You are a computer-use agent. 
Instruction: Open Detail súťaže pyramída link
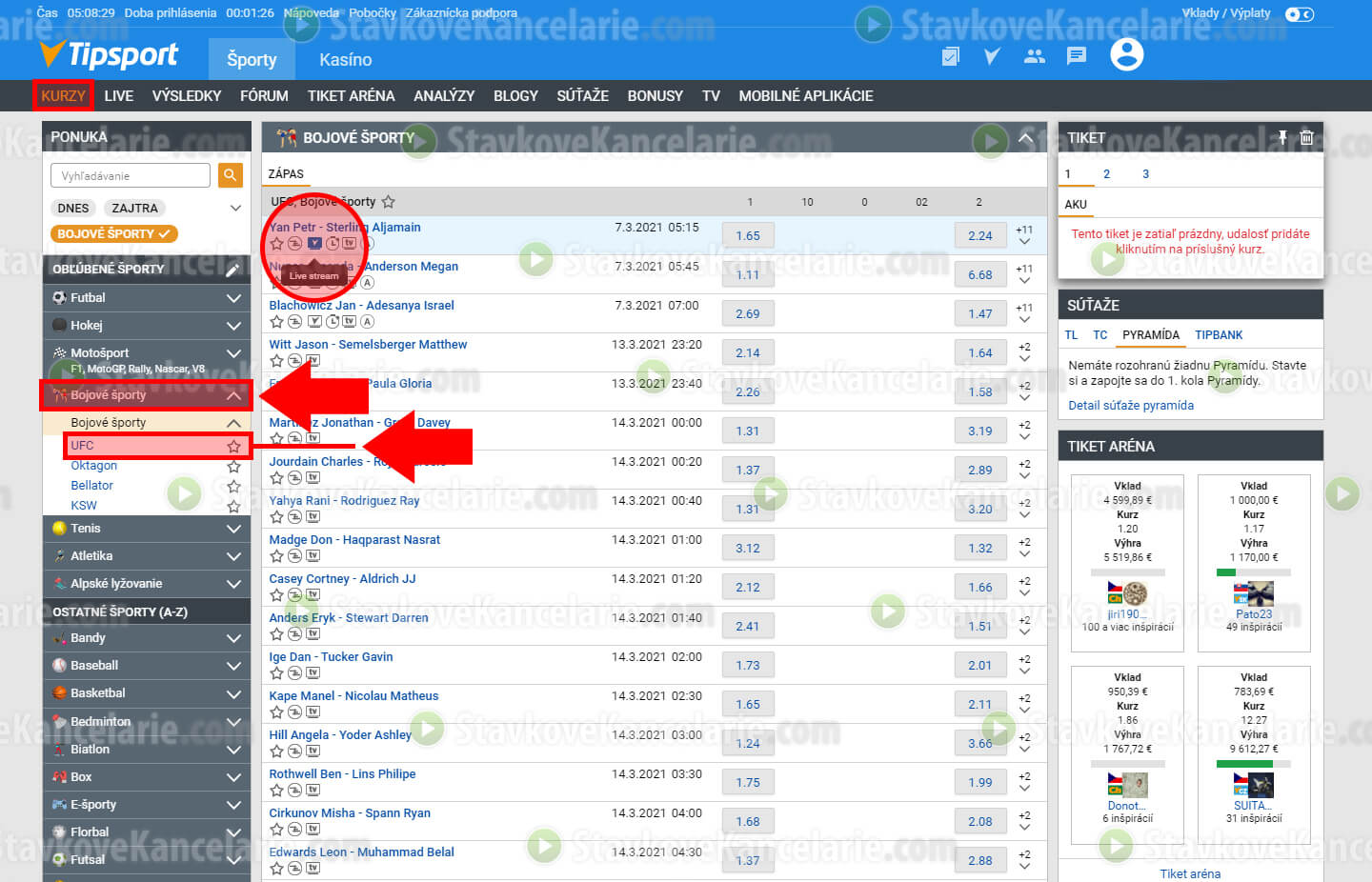[1131, 406]
